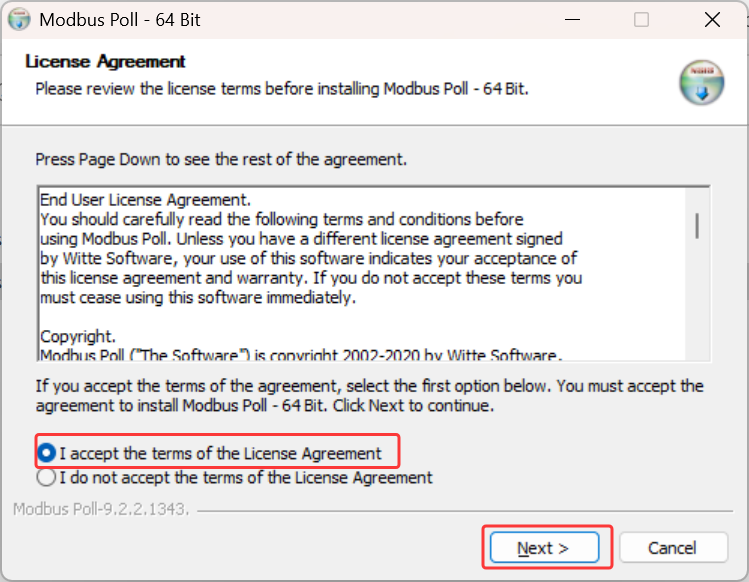This screenshot has width=749, height=582.
Task: Click the Modbus Poll title bar icon
Action: 19,20
